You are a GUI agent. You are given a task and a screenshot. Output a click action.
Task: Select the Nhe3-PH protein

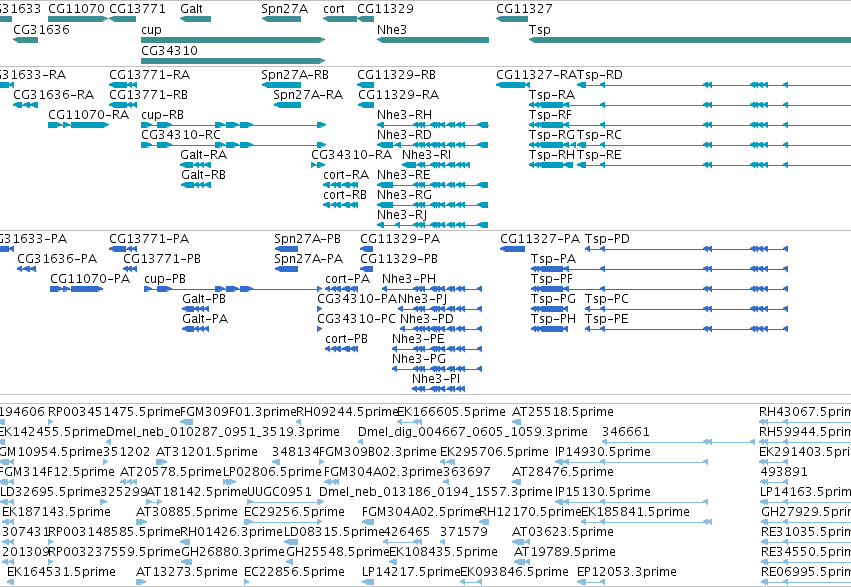pos(432,289)
